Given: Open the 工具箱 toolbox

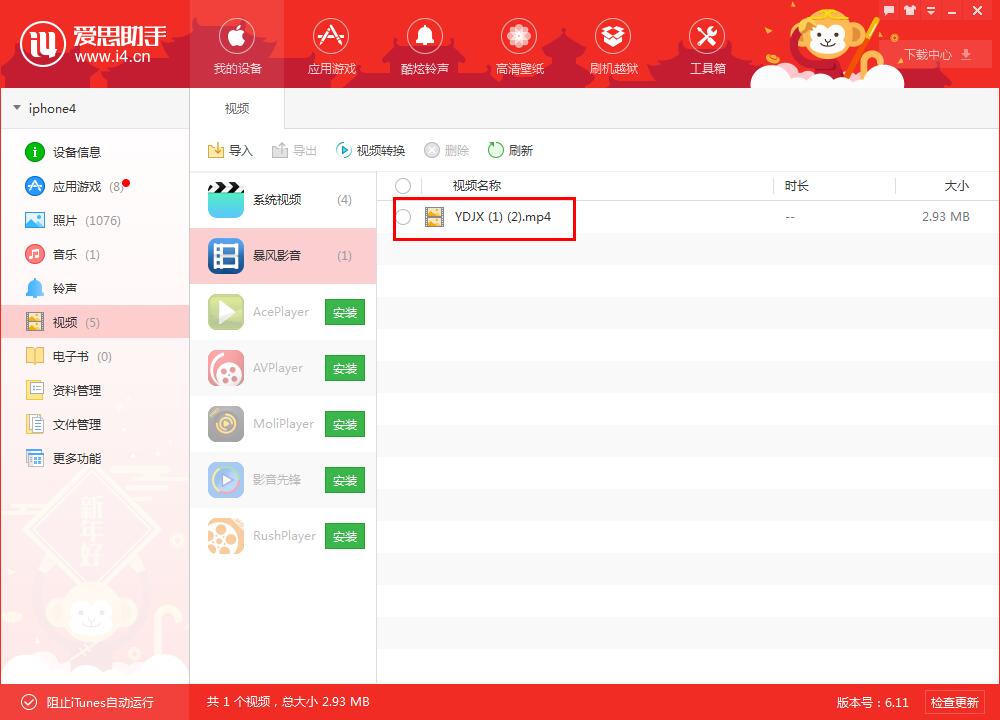Looking at the screenshot, I should [x=706, y=45].
